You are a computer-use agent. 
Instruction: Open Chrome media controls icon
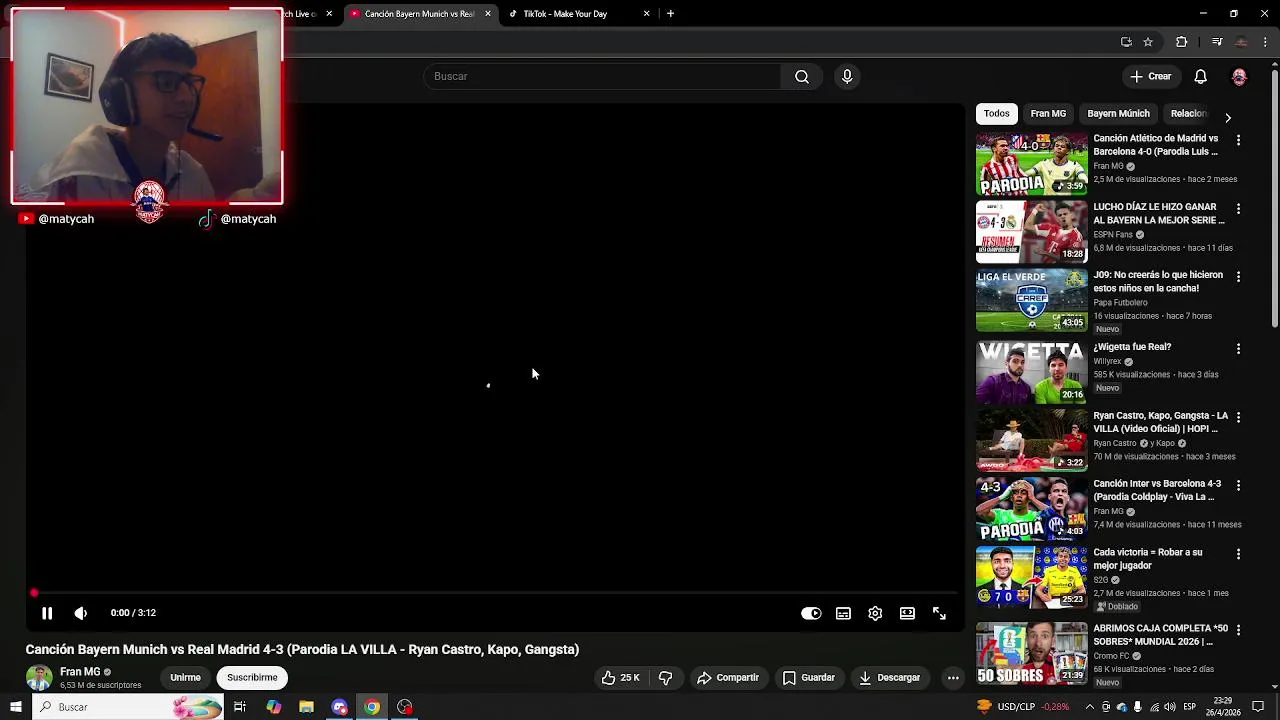1217,42
